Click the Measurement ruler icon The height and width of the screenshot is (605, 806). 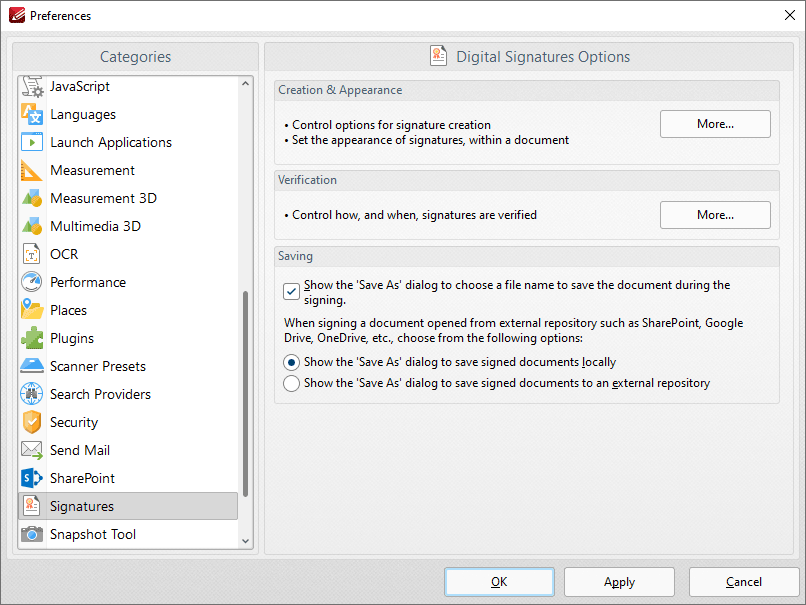click(32, 170)
